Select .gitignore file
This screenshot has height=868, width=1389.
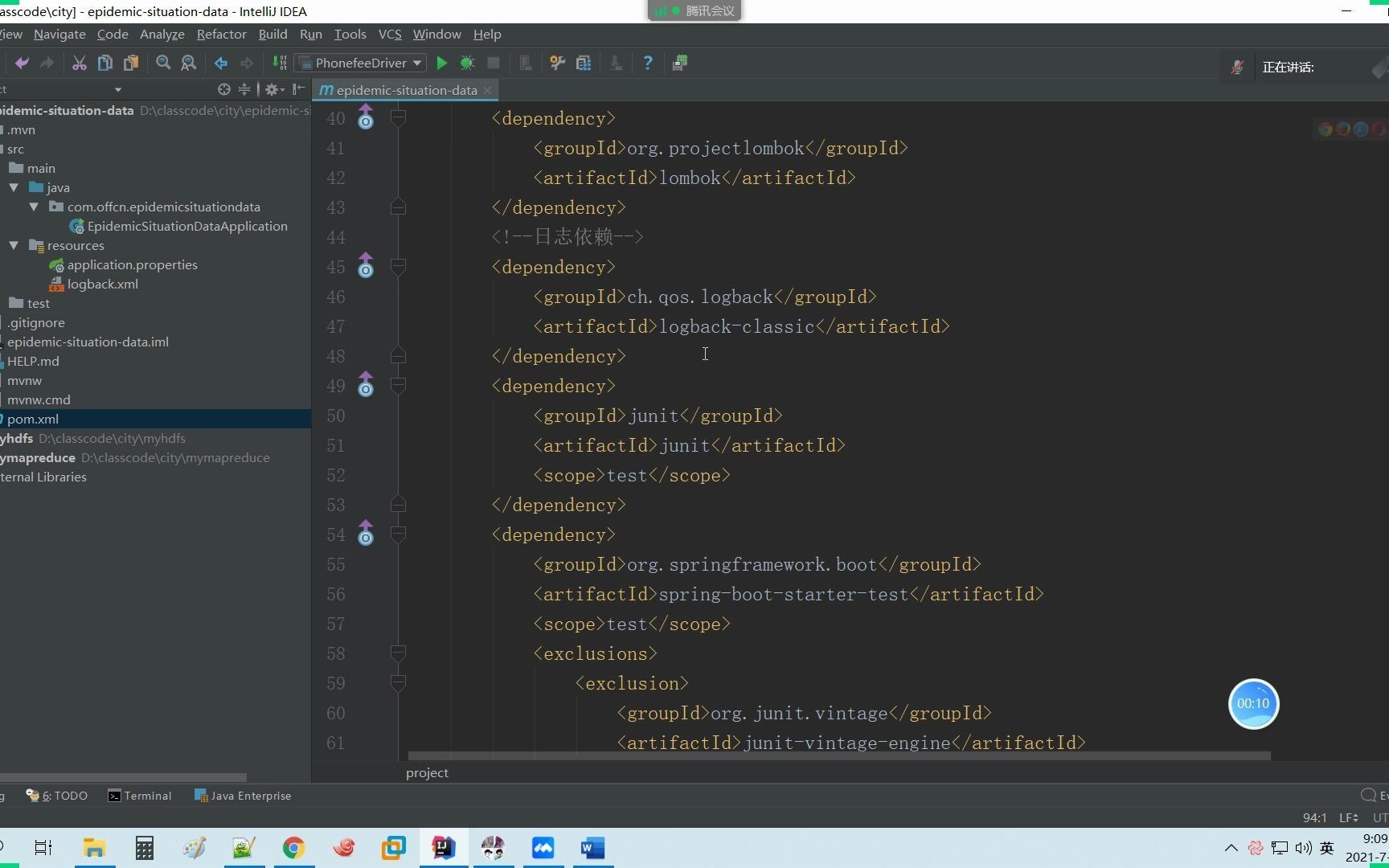36,322
